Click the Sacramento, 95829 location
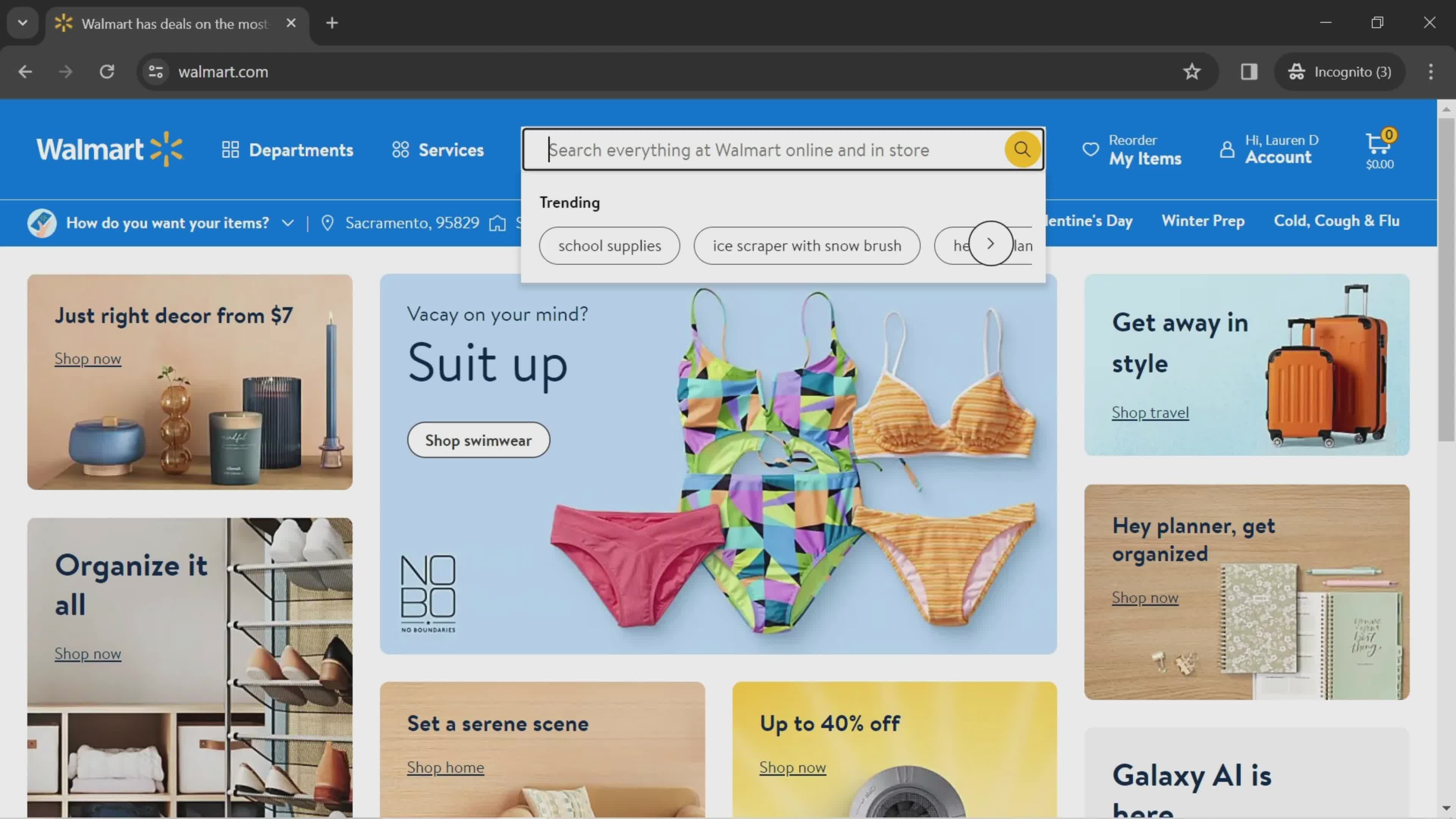This screenshot has width=1456, height=819. pos(412,223)
